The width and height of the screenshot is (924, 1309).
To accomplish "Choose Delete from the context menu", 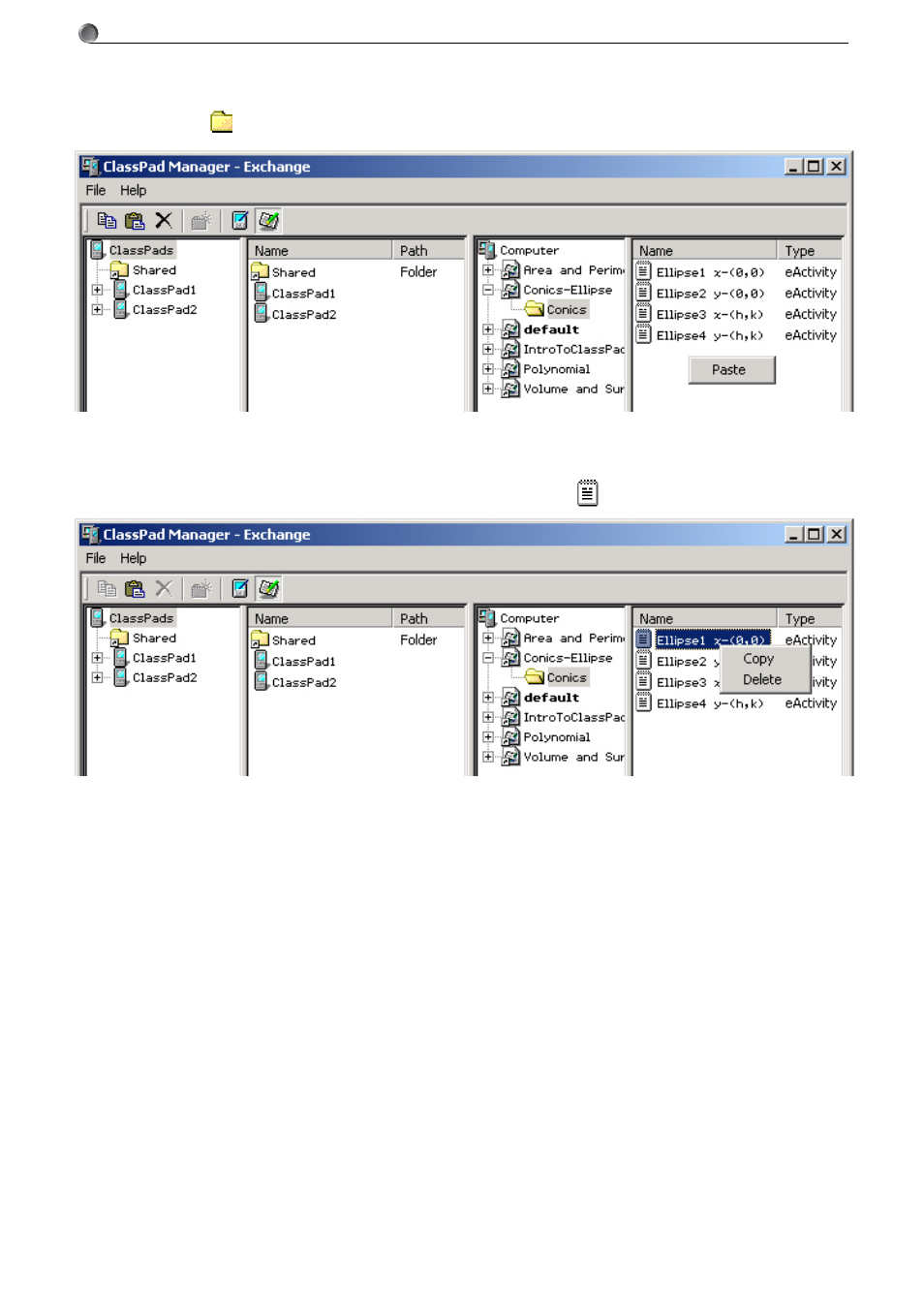I will (762, 680).
